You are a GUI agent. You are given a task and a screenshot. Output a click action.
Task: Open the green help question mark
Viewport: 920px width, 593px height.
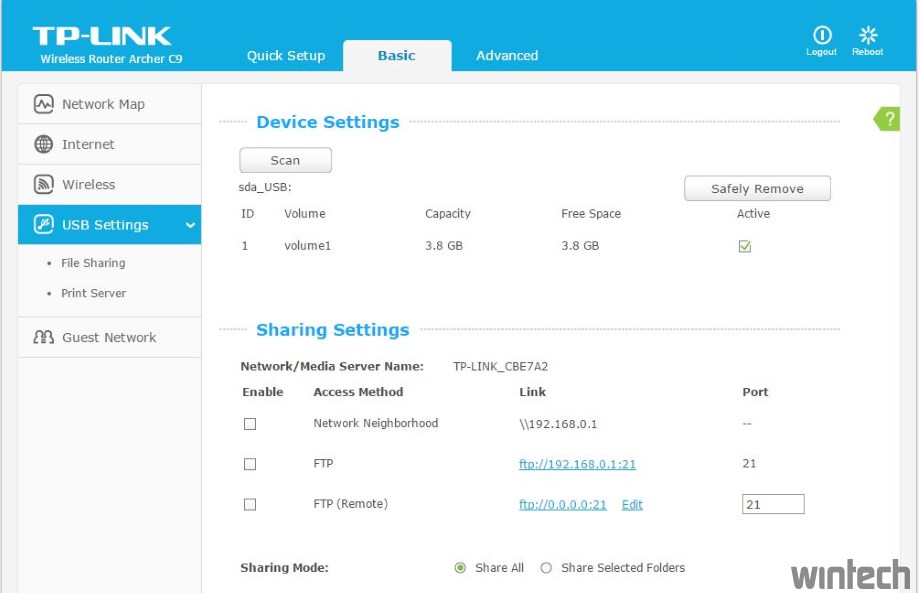(887, 119)
